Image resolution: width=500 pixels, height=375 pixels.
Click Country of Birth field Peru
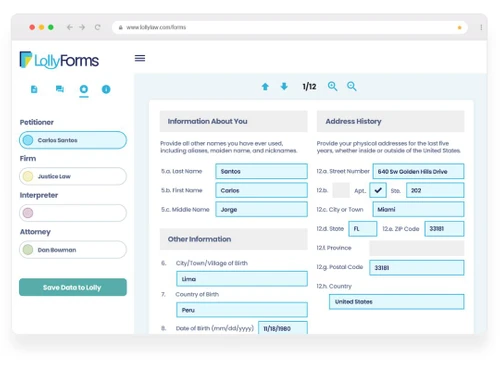pos(242,310)
